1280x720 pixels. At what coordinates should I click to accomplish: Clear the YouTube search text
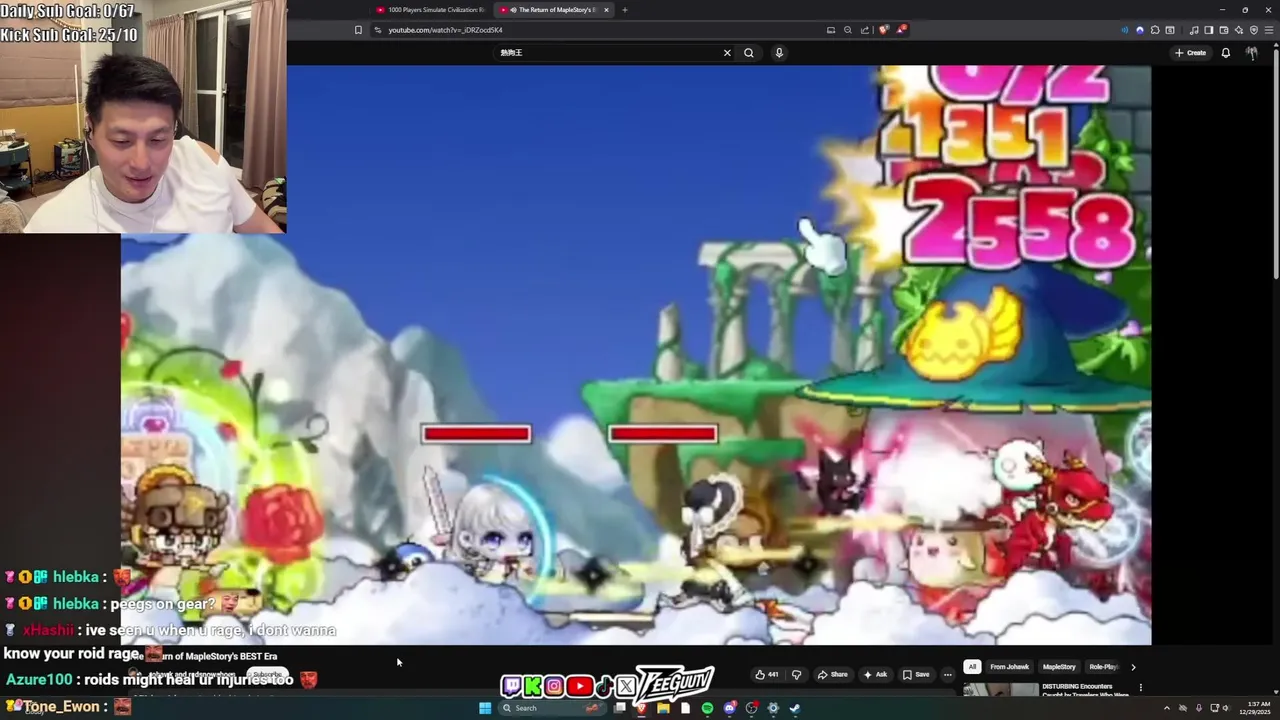pyautogui.click(x=727, y=53)
